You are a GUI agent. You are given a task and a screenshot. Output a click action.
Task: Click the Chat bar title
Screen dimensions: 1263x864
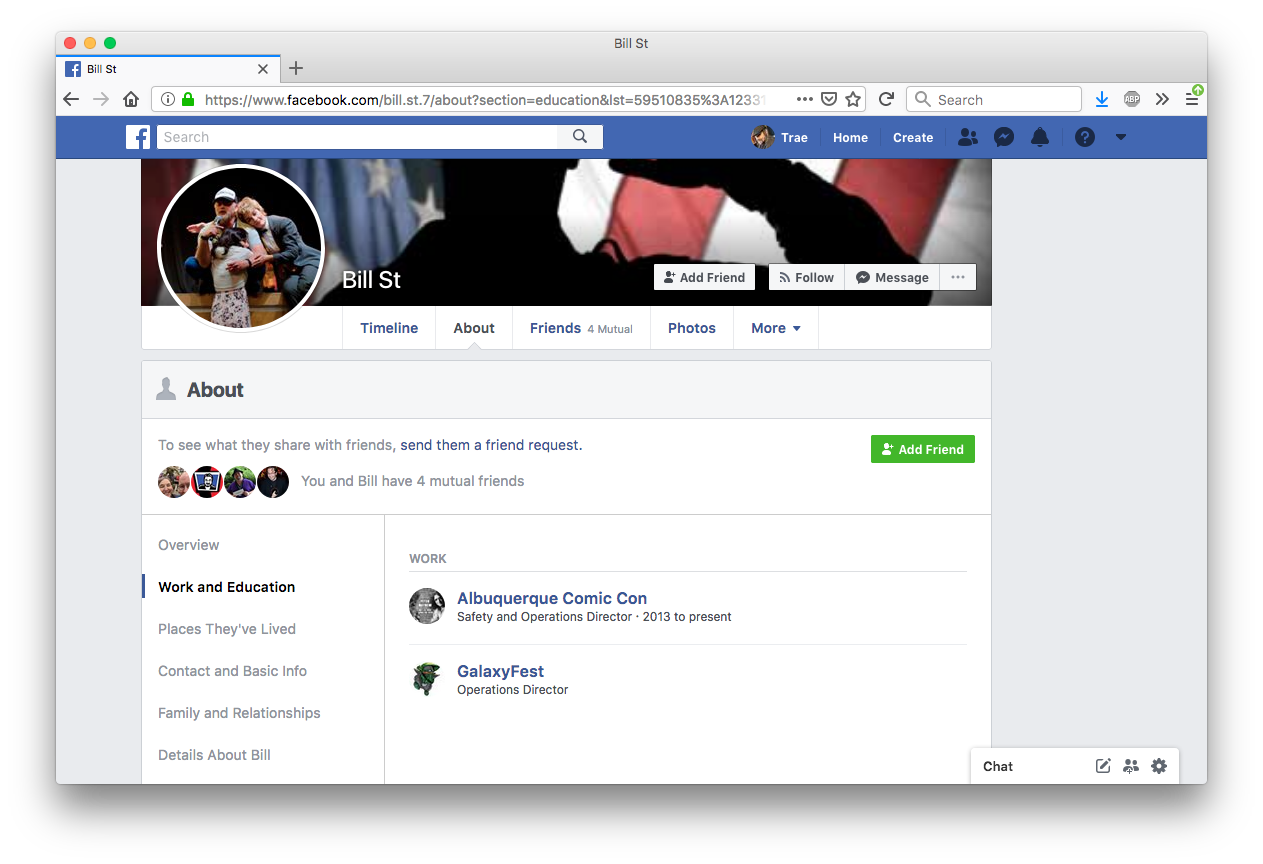click(998, 766)
